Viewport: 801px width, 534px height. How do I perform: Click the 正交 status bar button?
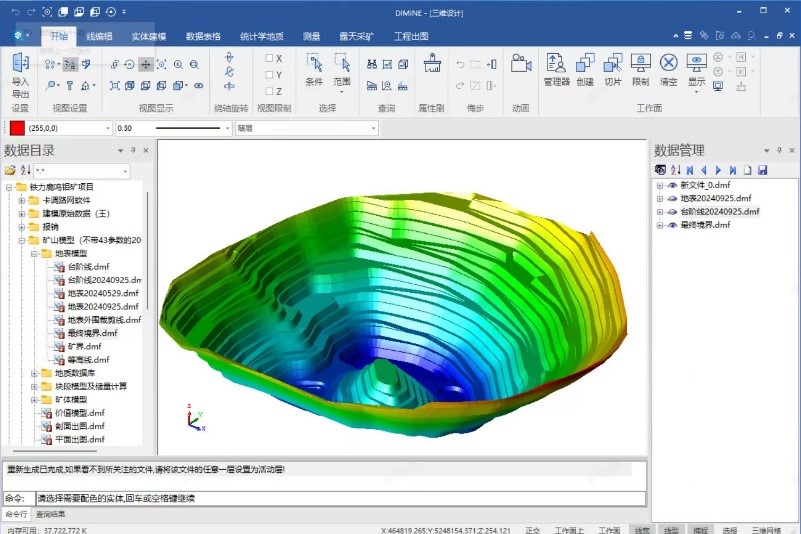532,530
